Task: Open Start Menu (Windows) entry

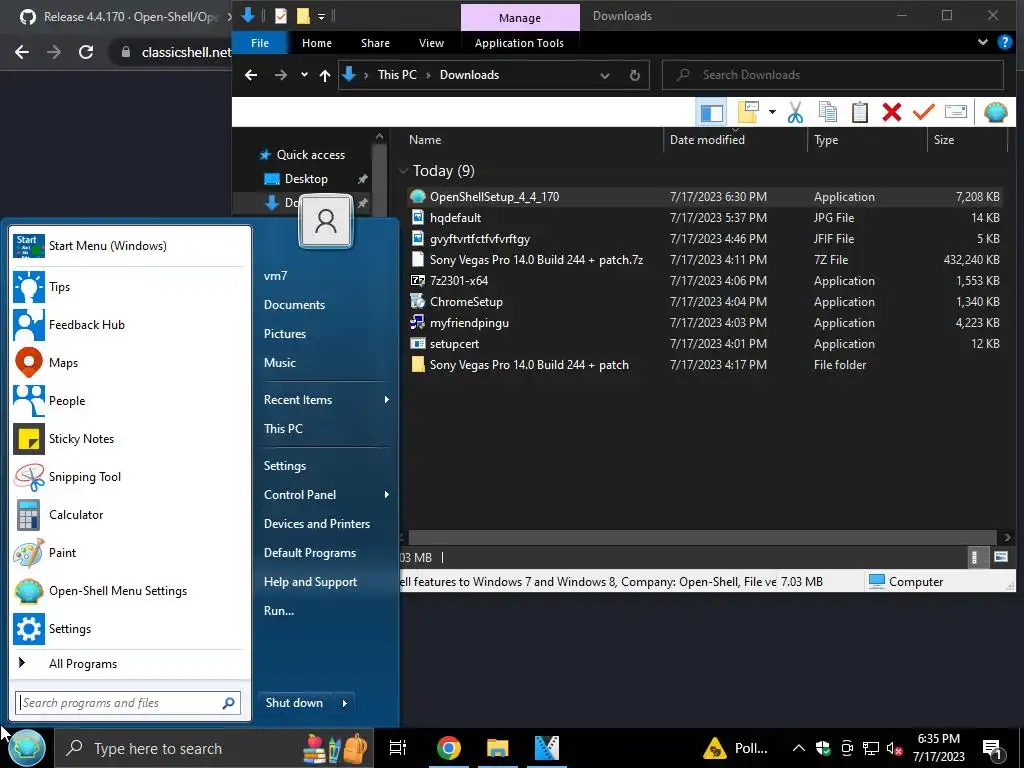Action: pos(129,246)
